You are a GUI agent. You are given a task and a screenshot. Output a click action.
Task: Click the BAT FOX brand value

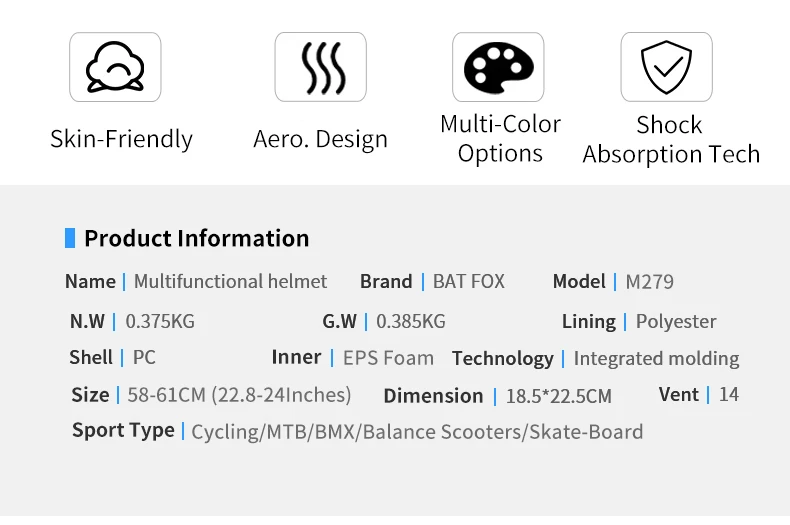coord(468,282)
